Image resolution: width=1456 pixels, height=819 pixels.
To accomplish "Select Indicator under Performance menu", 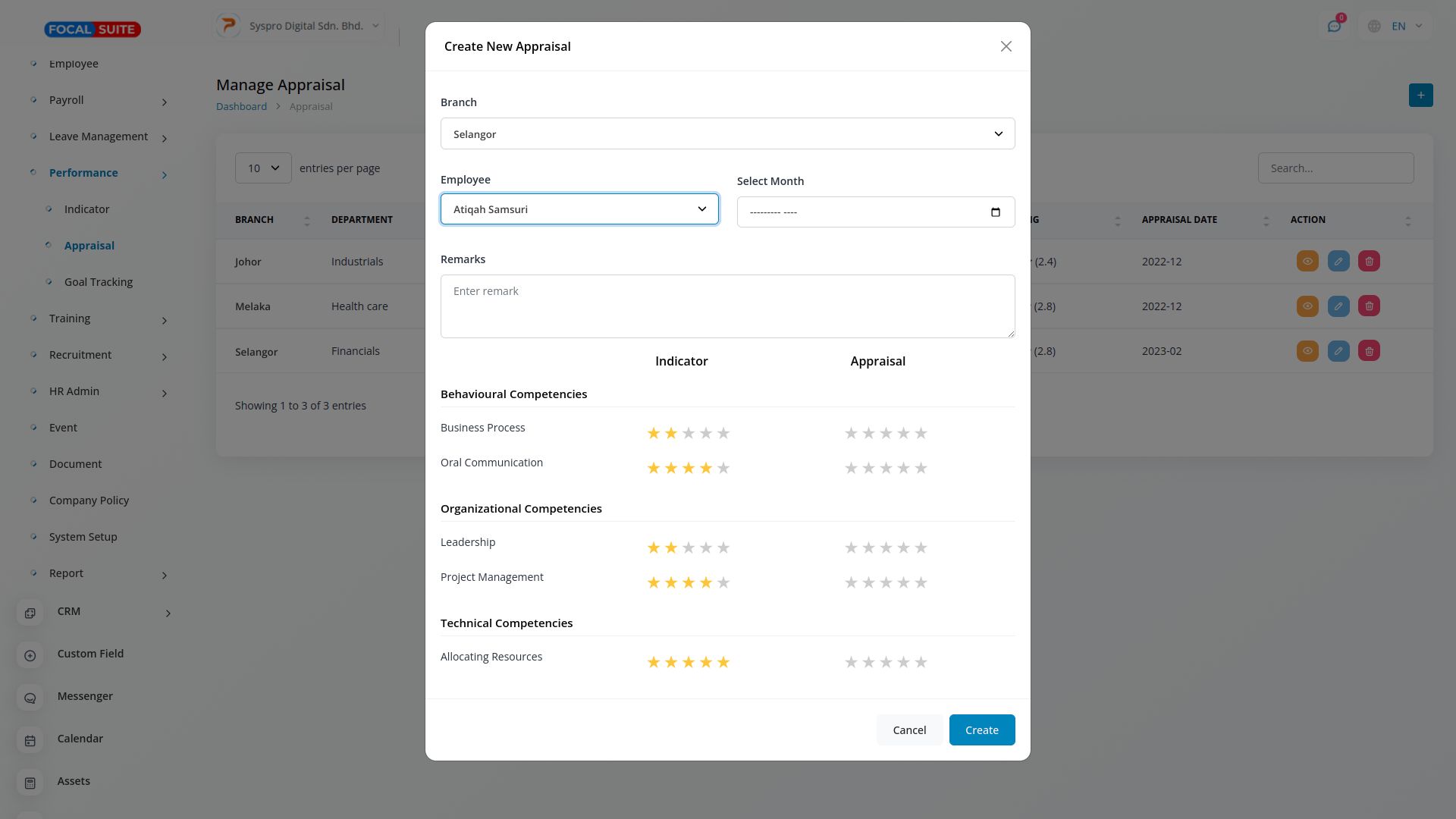I will [x=86, y=209].
